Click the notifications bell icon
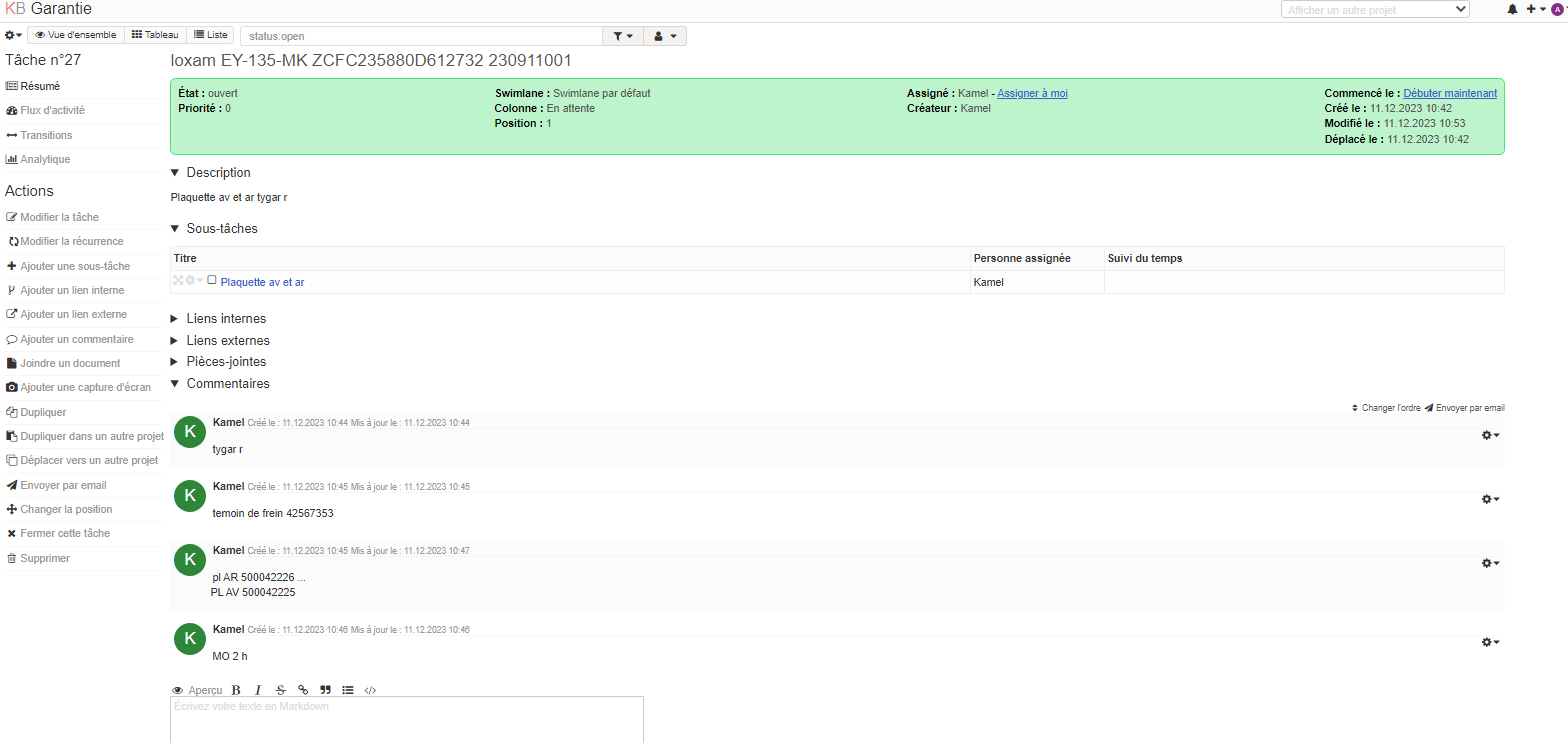Viewport: 1568px width, 743px height. (x=1512, y=9)
